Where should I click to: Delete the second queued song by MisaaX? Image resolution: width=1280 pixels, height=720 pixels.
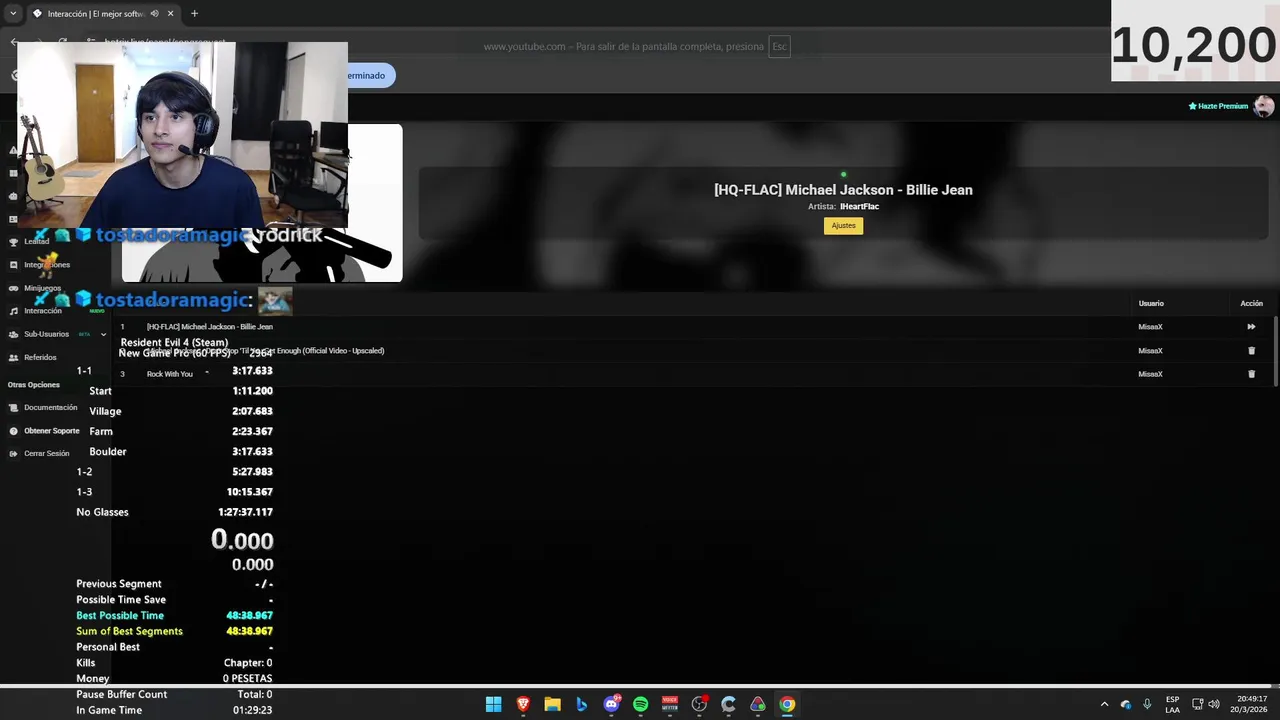click(1251, 351)
